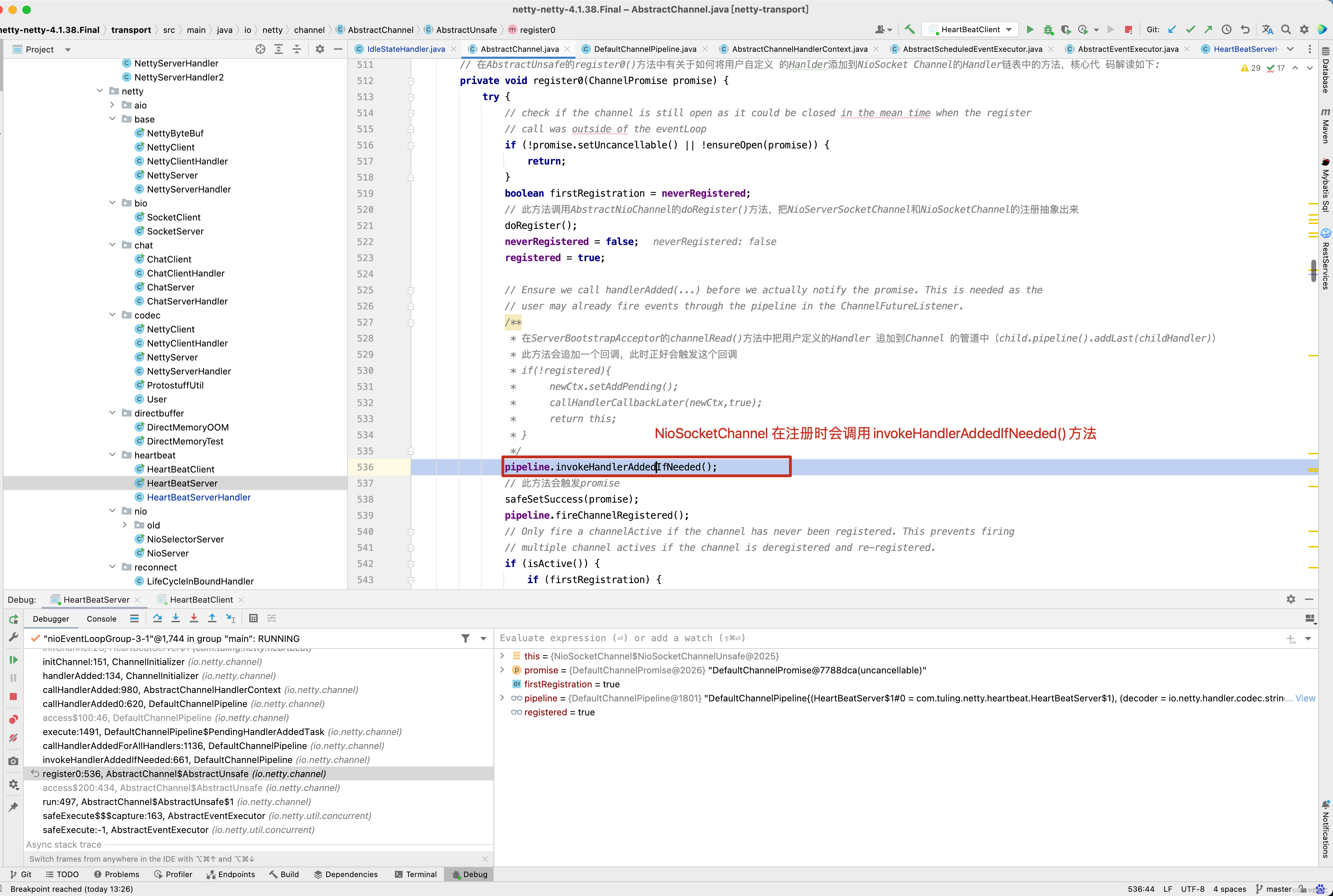The width and height of the screenshot is (1333, 896).
Task: Click the Step Out debugger button
Action: click(x=212, y=618)
